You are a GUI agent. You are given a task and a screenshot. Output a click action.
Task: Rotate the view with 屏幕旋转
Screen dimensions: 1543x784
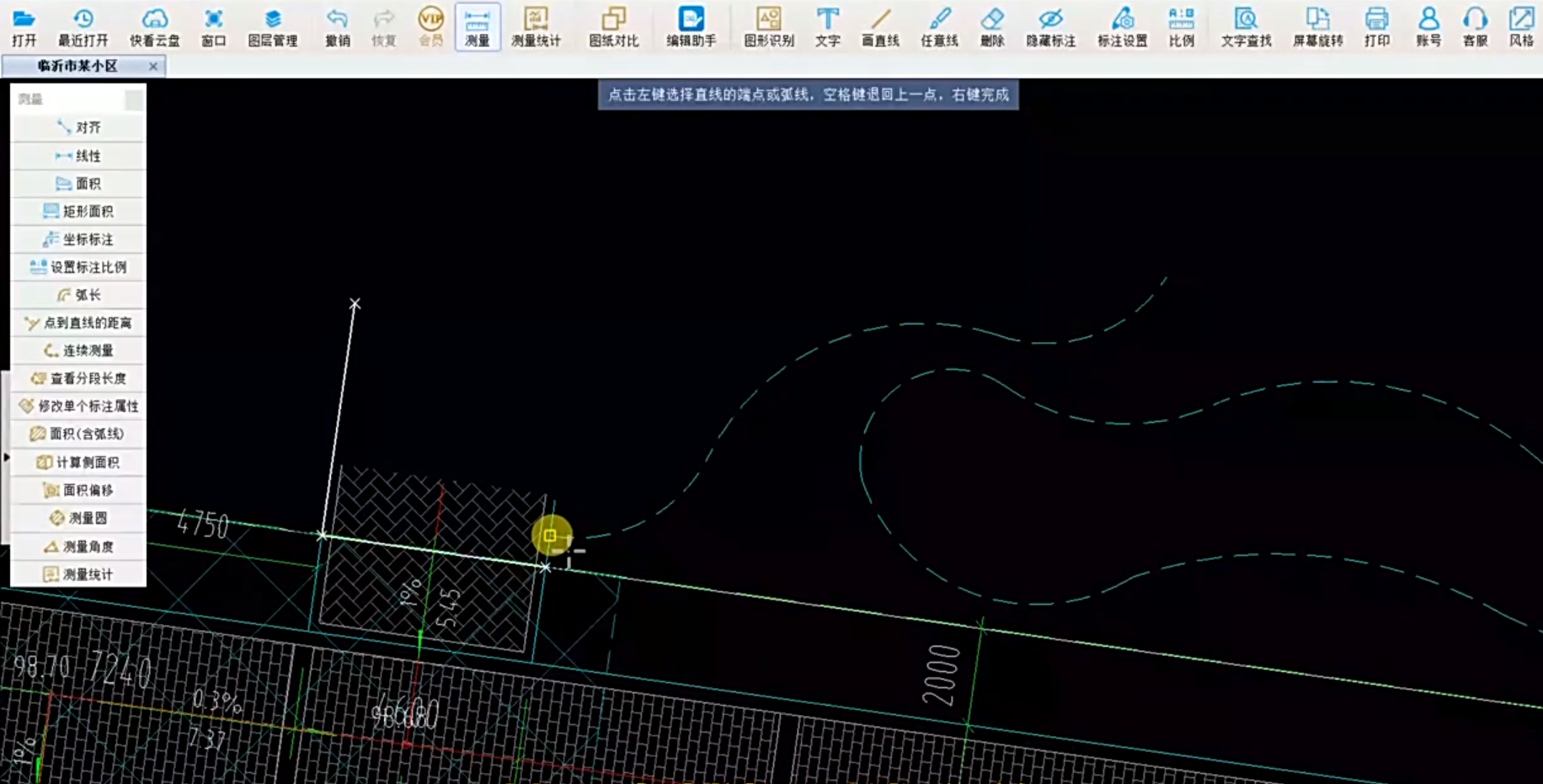[x=1317, y=26]
